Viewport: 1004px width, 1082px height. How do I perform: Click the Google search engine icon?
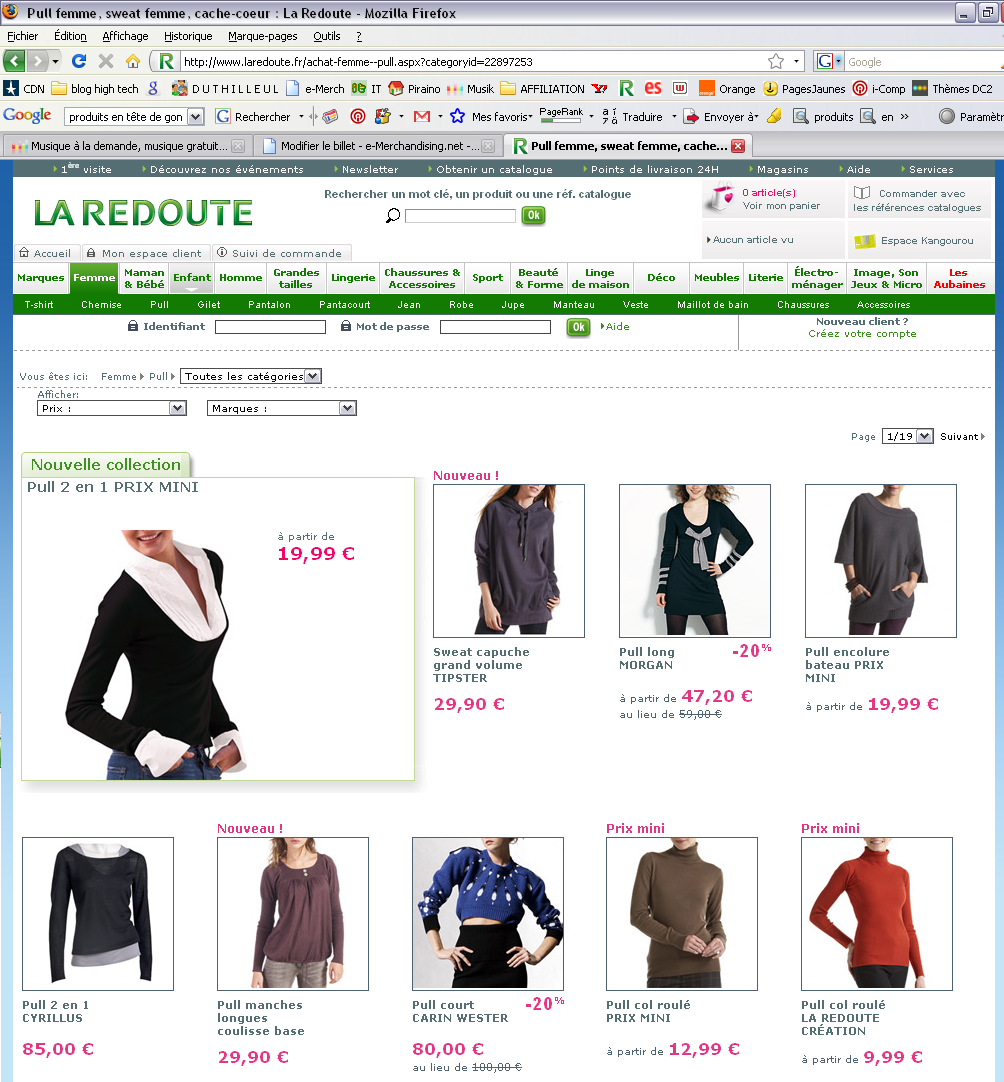pyautogui.click(x=825, y=61)
